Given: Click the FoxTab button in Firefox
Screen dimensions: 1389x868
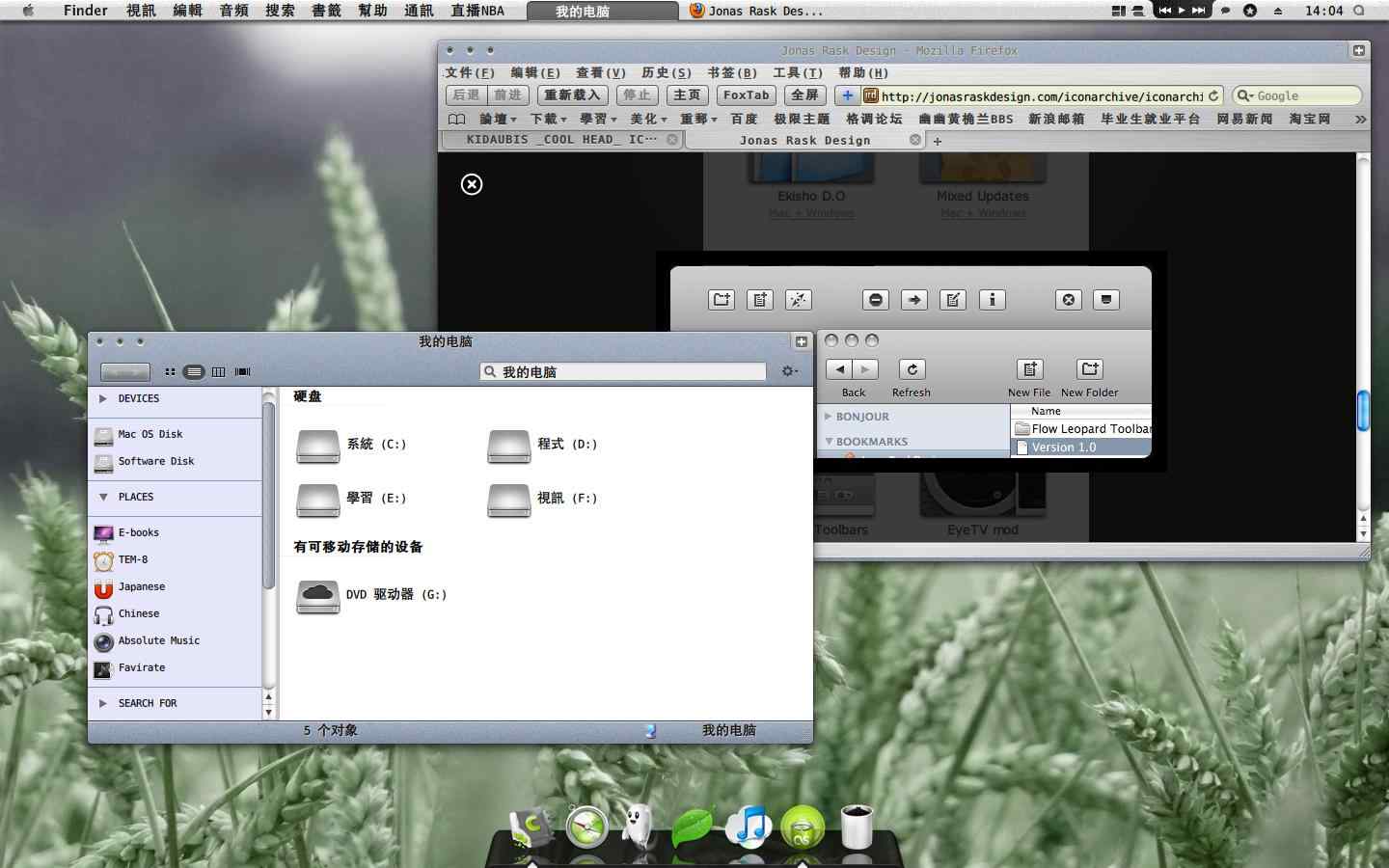Looking at the screenshot, I should [746, 95].
